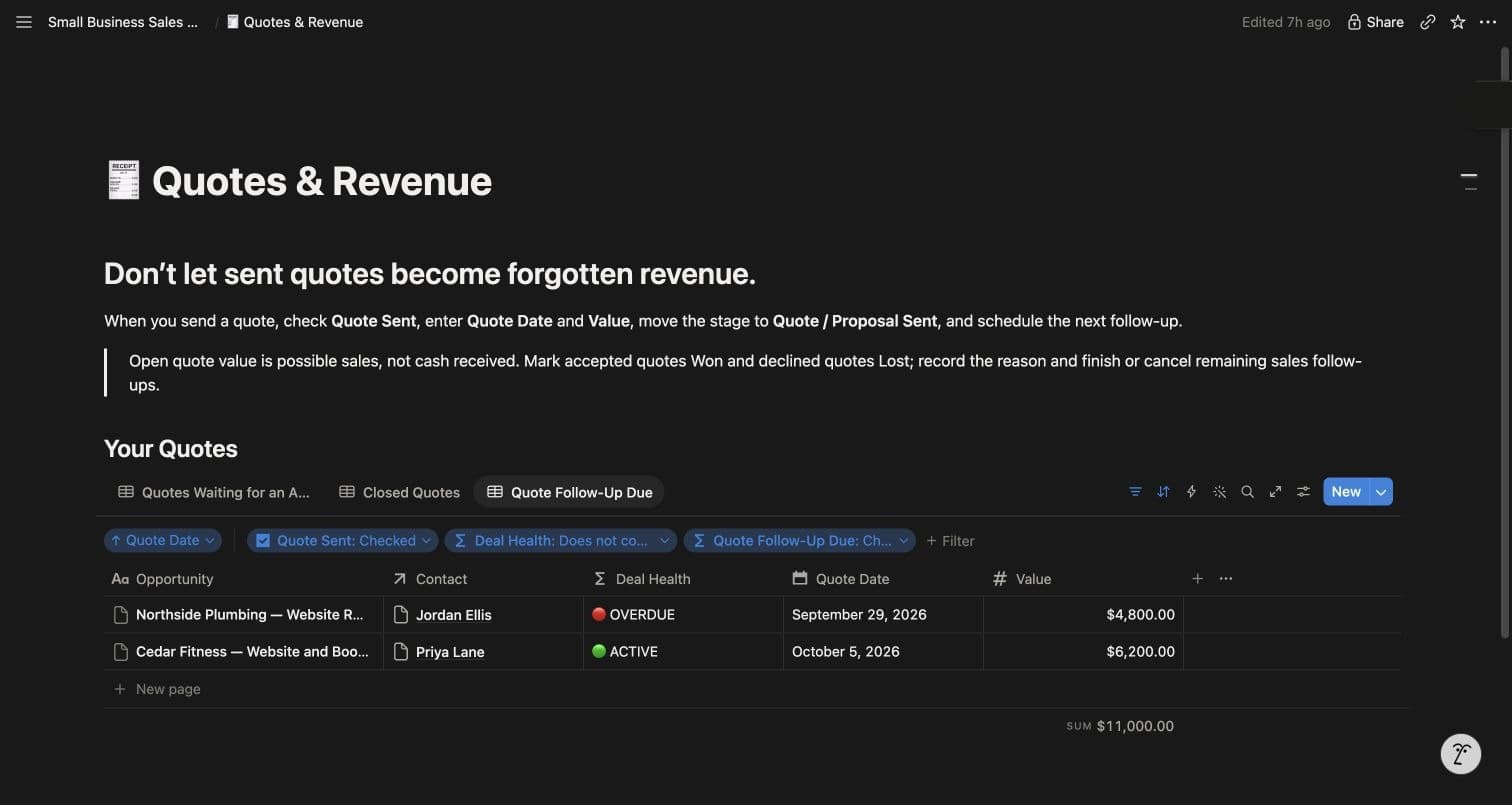Screen dimensions: 1512x805
Task: Copy the page link icon
Action: click(x=1428, y=22)
